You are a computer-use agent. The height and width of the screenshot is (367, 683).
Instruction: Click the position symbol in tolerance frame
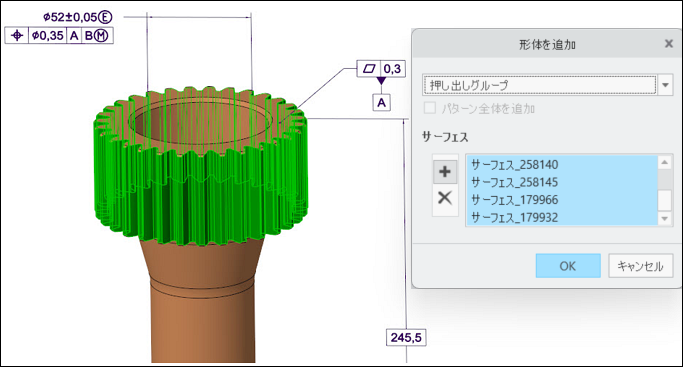coord(17,35)
